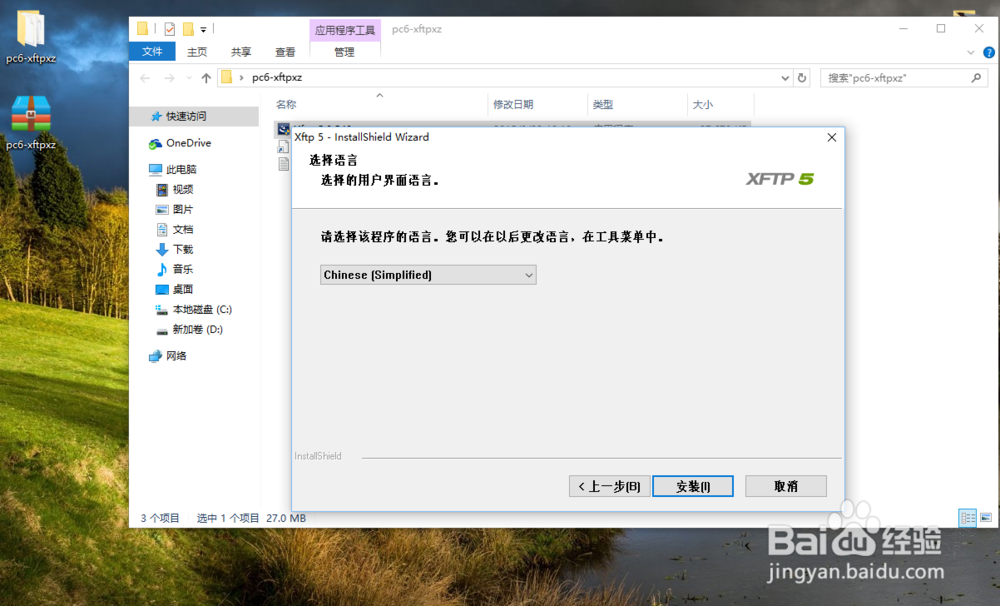Switch to the 主页 ribbon tab
The image size is (1000, 606).
pyautogui.click(x=196, y=52)
